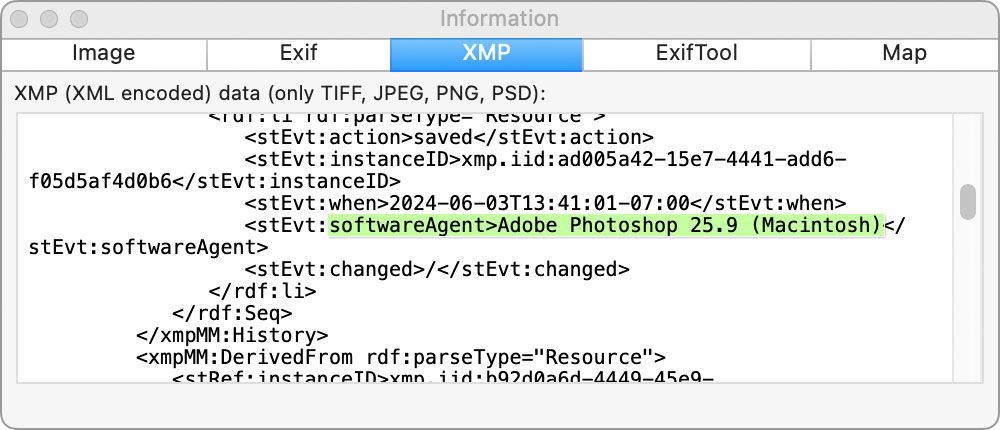Click the highlighted Adobe Photoshop 25.9 text
The image size is (1000, 430).
[606, 225]
